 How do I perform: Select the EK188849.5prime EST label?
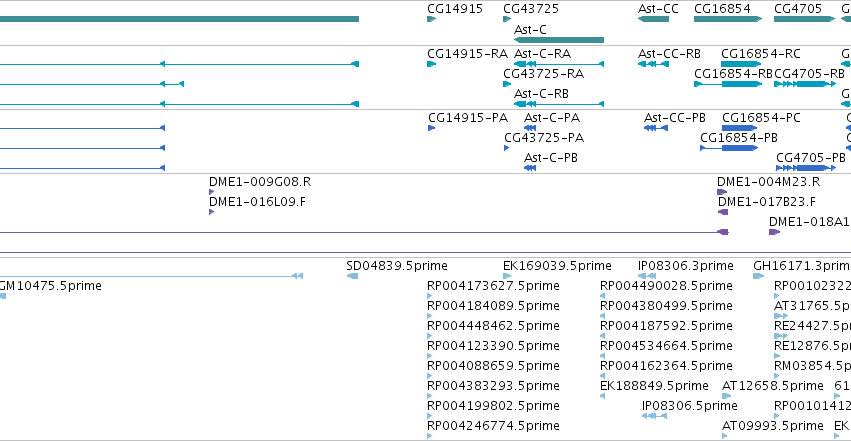coord(654,386)
